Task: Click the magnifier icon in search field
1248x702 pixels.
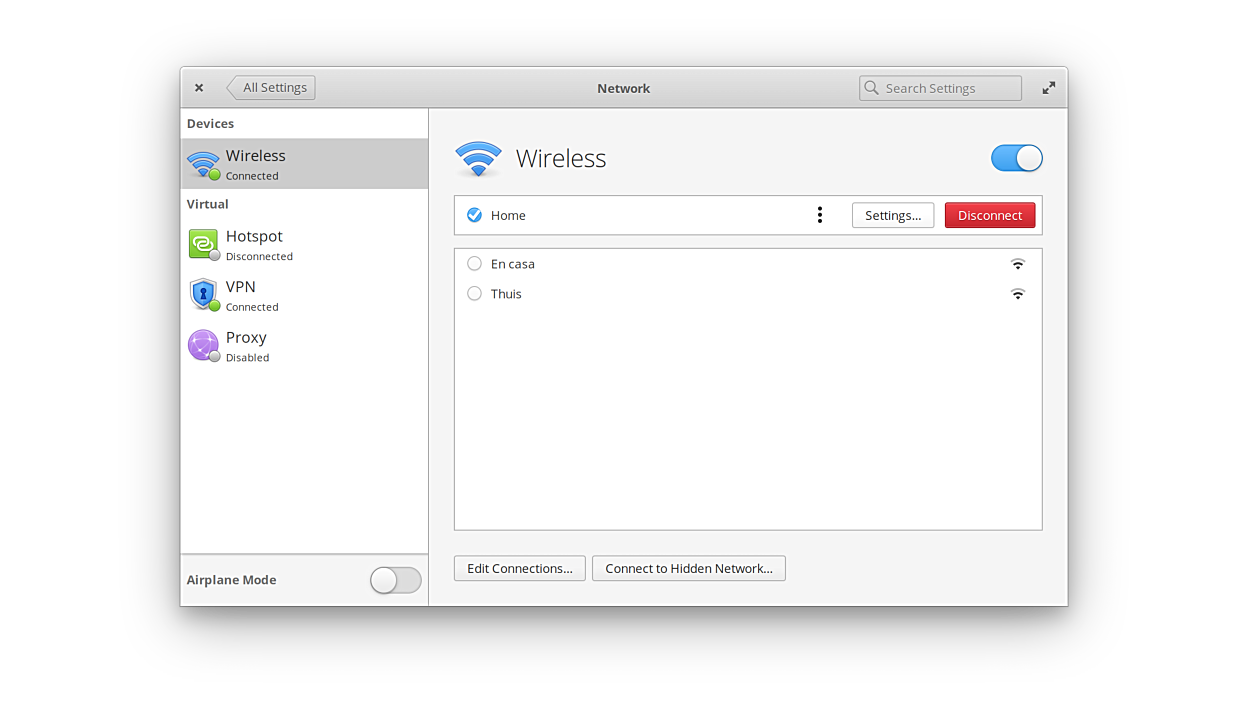Action: coord(872,88)
